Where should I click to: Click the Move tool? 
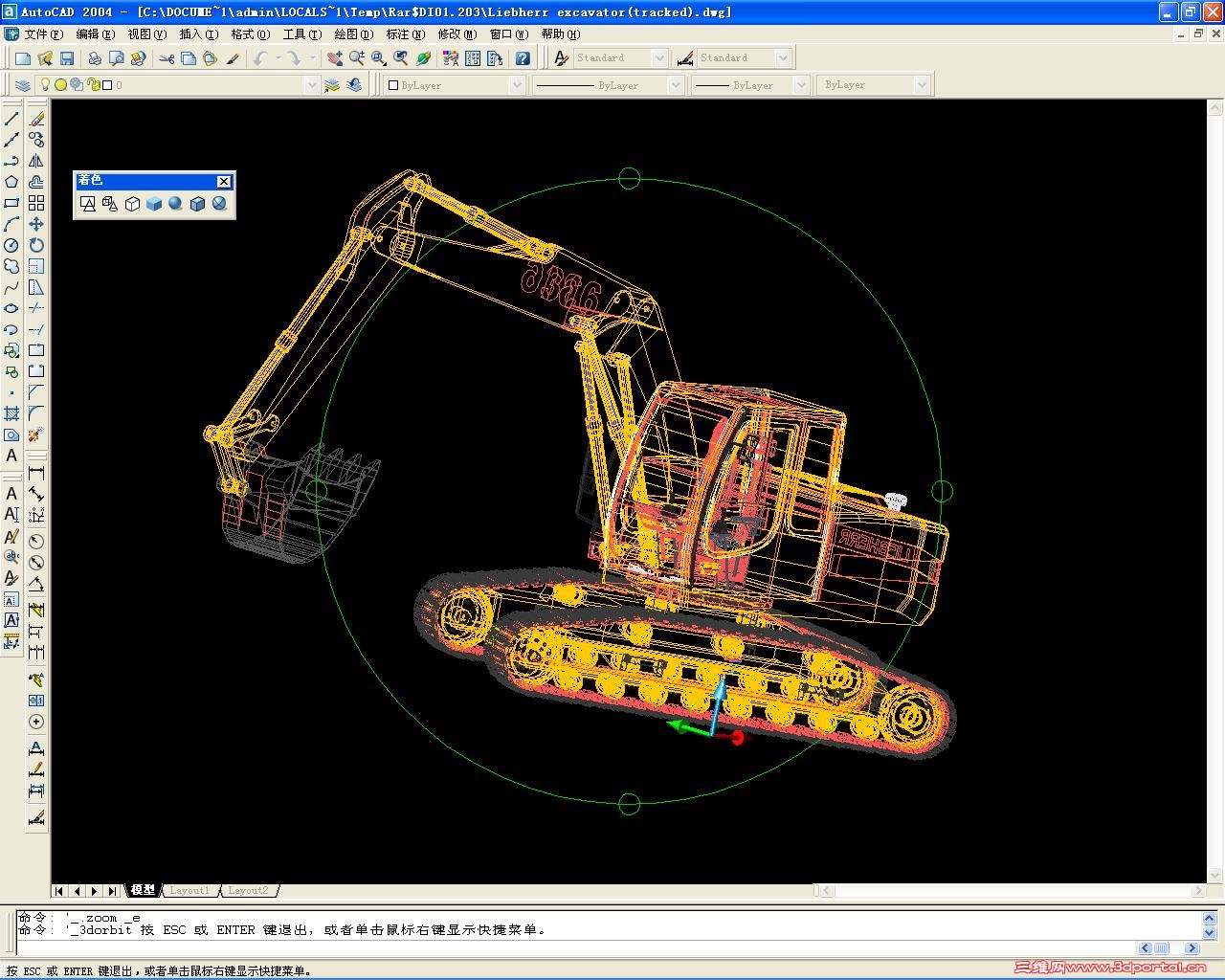(x=36, y=224)
